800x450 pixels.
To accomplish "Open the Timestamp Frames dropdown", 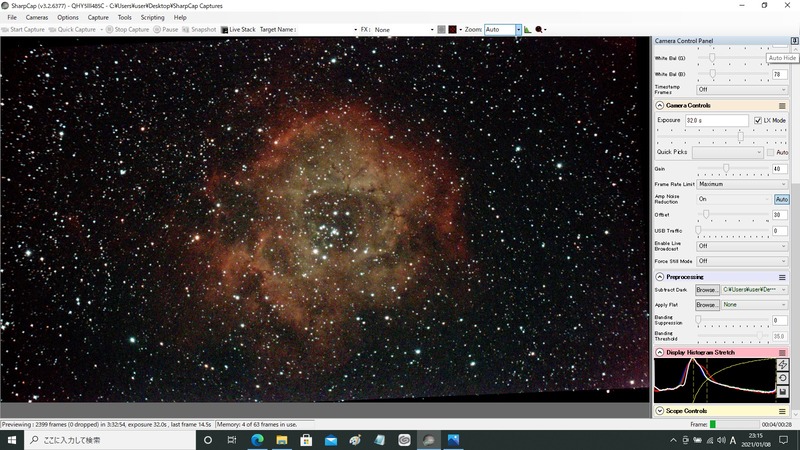I will point(742,90).
